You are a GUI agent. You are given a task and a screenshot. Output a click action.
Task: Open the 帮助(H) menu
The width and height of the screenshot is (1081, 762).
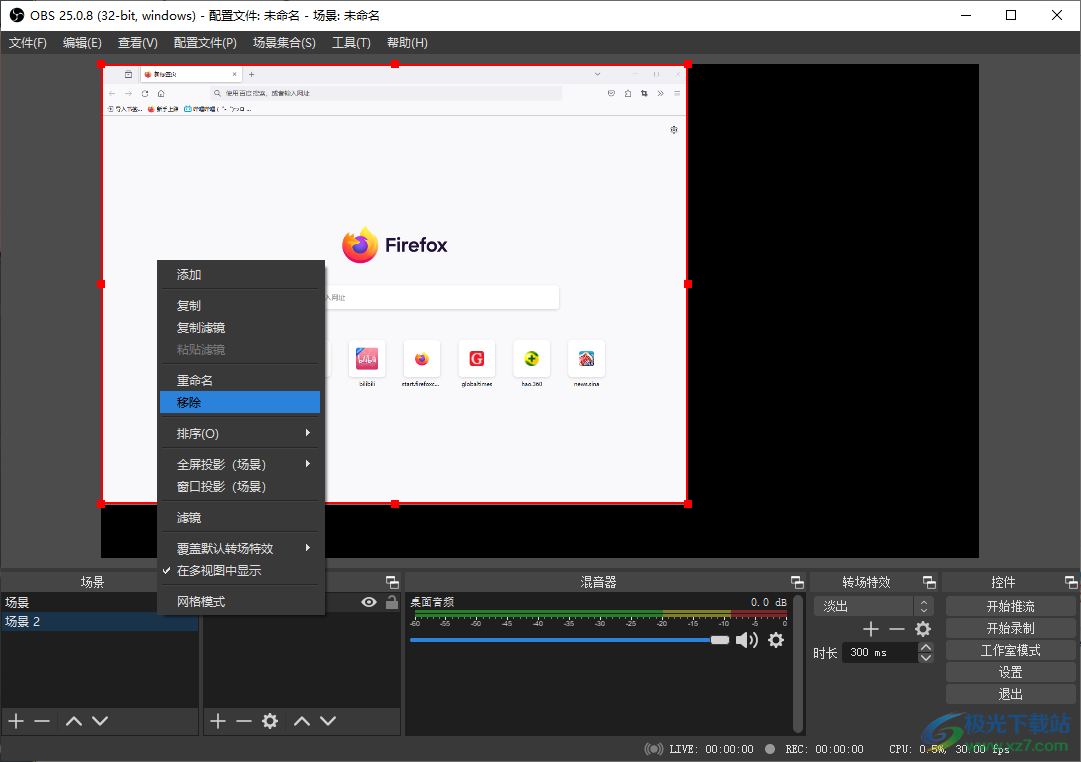(x=407, y=43)
